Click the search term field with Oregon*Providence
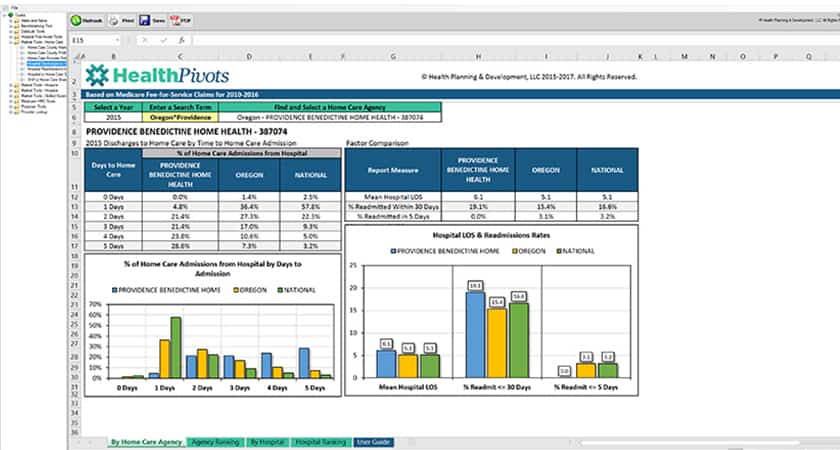This screenshot has width=840, height=450. (x=181, y=117)
